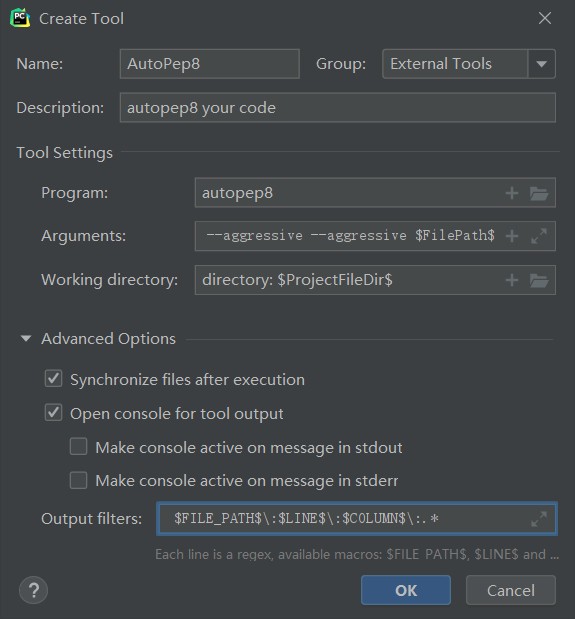Viewport: 575px width, 619px height.
Task: Enable Make console active on message in stderr
Action: pyautogui.click(x=79, y=480)
